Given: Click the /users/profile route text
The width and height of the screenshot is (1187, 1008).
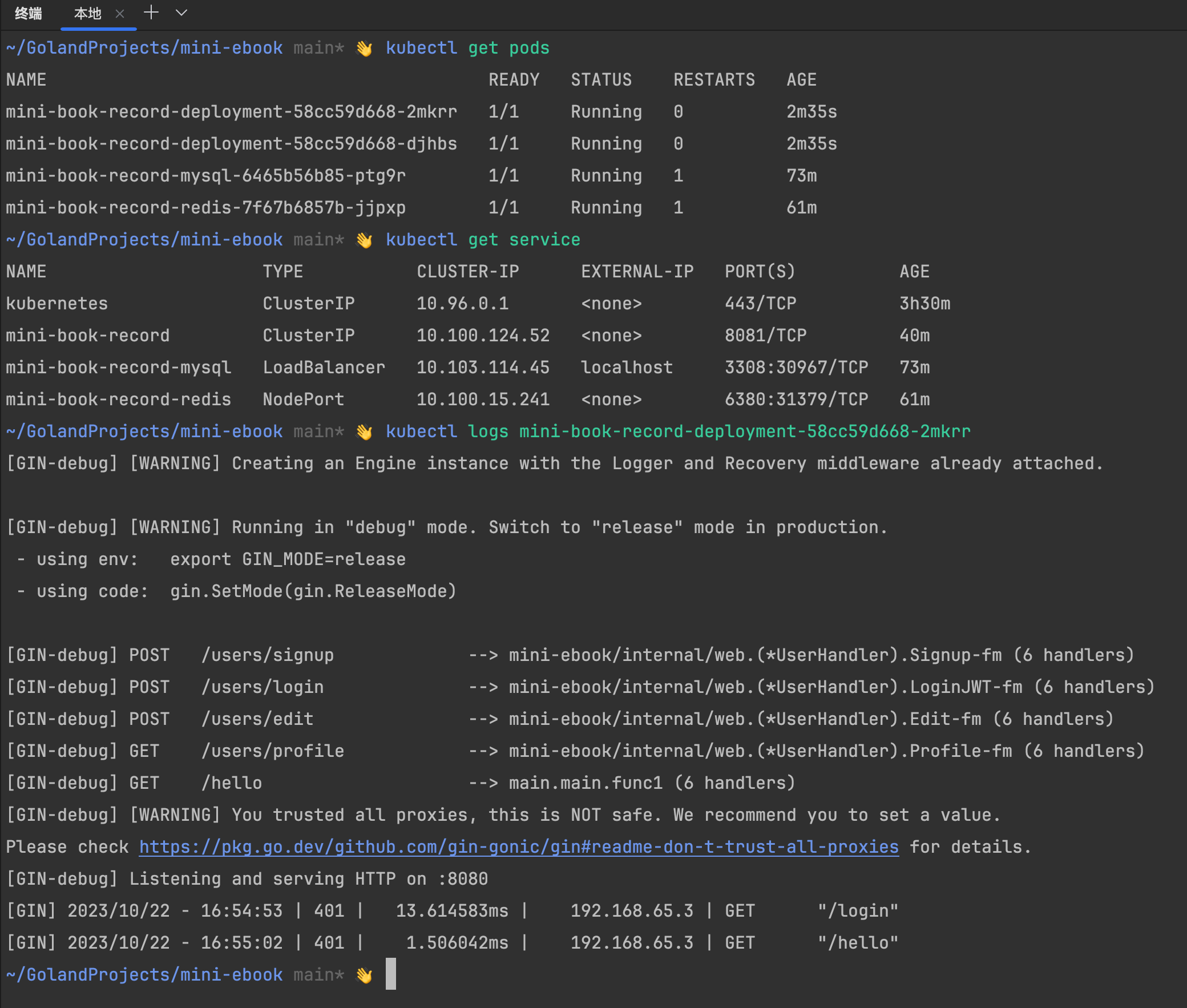Looking at the screenshot, I should coord(272,751).
